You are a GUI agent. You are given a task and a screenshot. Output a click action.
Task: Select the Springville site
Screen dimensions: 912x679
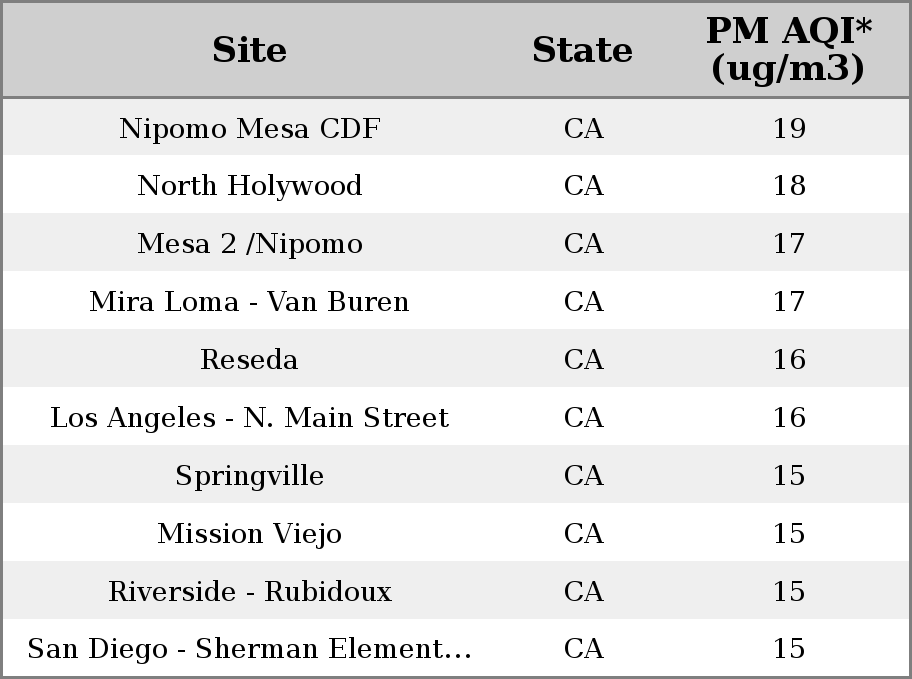250,476
